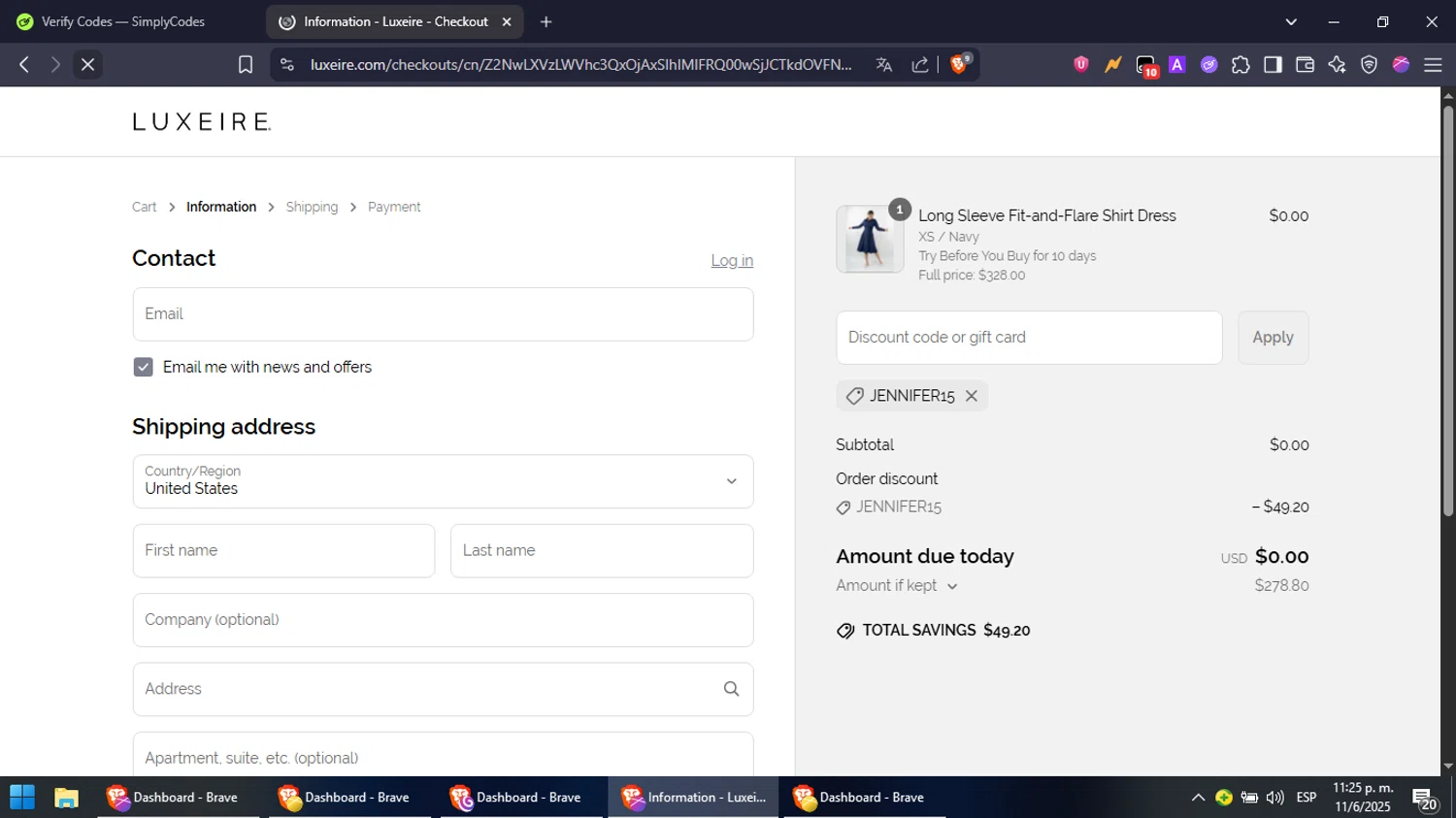
Task: Click the Information breadcrumb step
Action: [x=221, y=208]
